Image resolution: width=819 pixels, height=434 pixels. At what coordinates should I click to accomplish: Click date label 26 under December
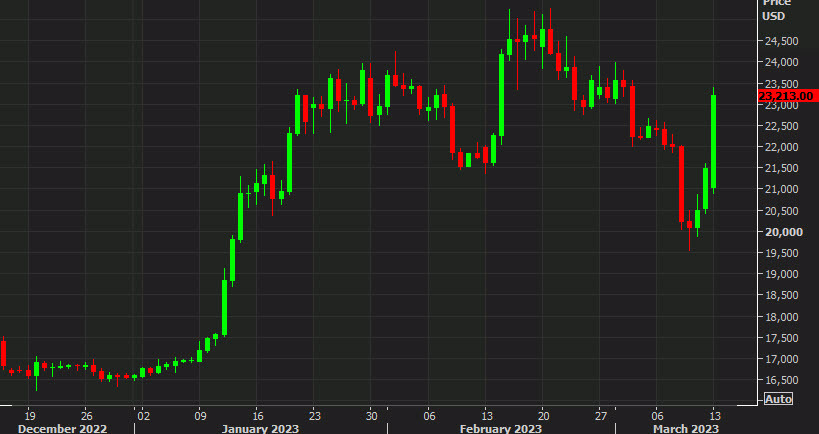click(87, 416)
